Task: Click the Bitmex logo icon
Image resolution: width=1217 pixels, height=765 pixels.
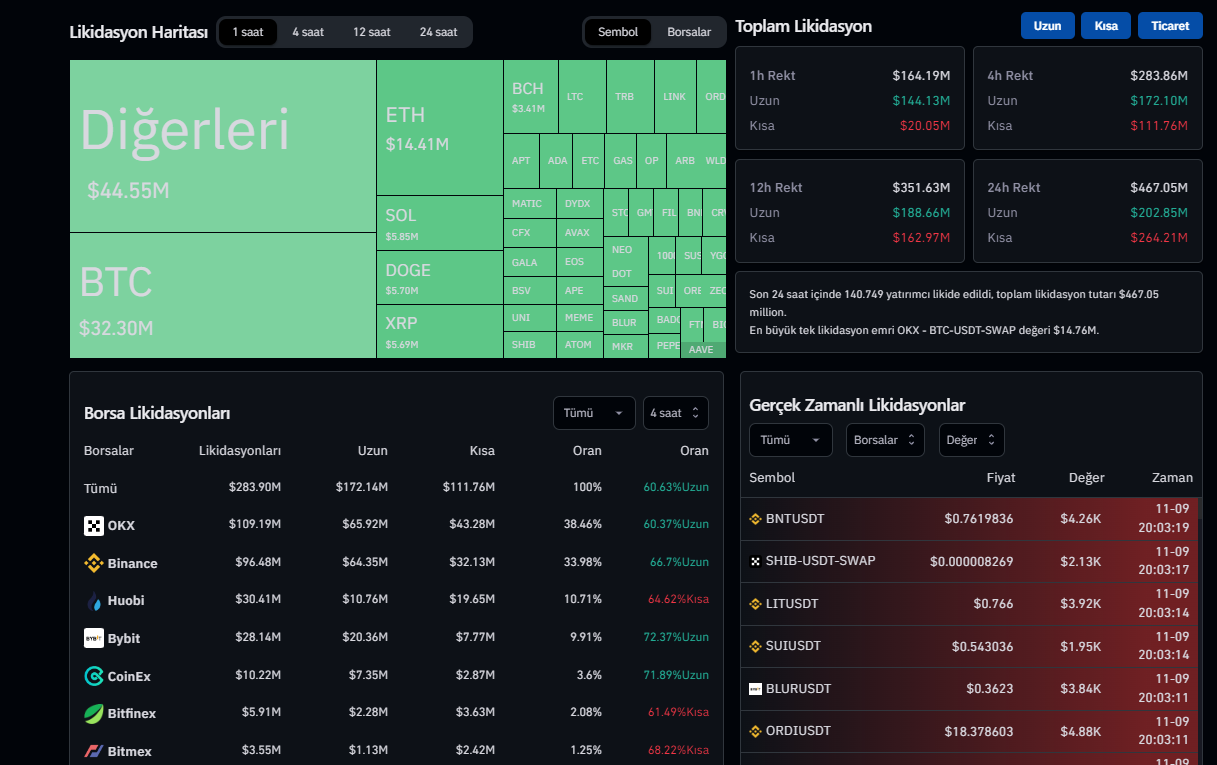Action: [94, 751]
